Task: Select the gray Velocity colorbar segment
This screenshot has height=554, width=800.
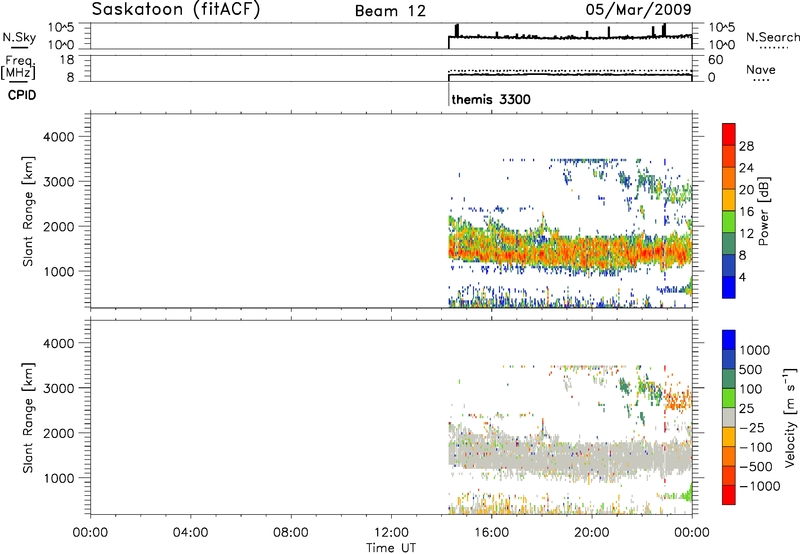Action: click(x=729, y=418)
